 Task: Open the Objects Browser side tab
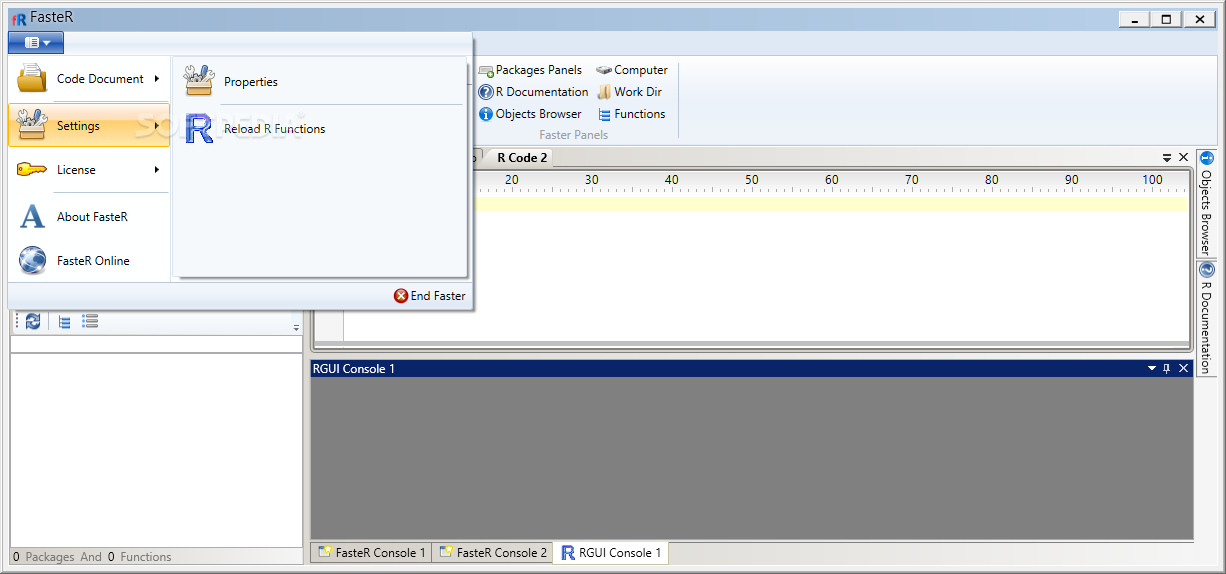pos(1206,203)
